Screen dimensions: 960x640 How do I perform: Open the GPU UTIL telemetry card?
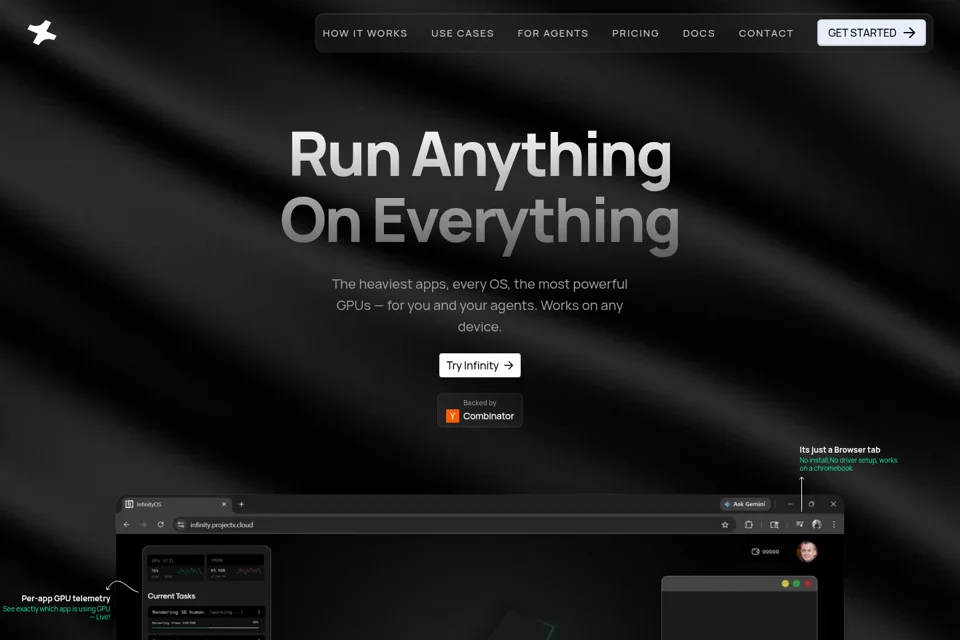click(x=176, y=568)
